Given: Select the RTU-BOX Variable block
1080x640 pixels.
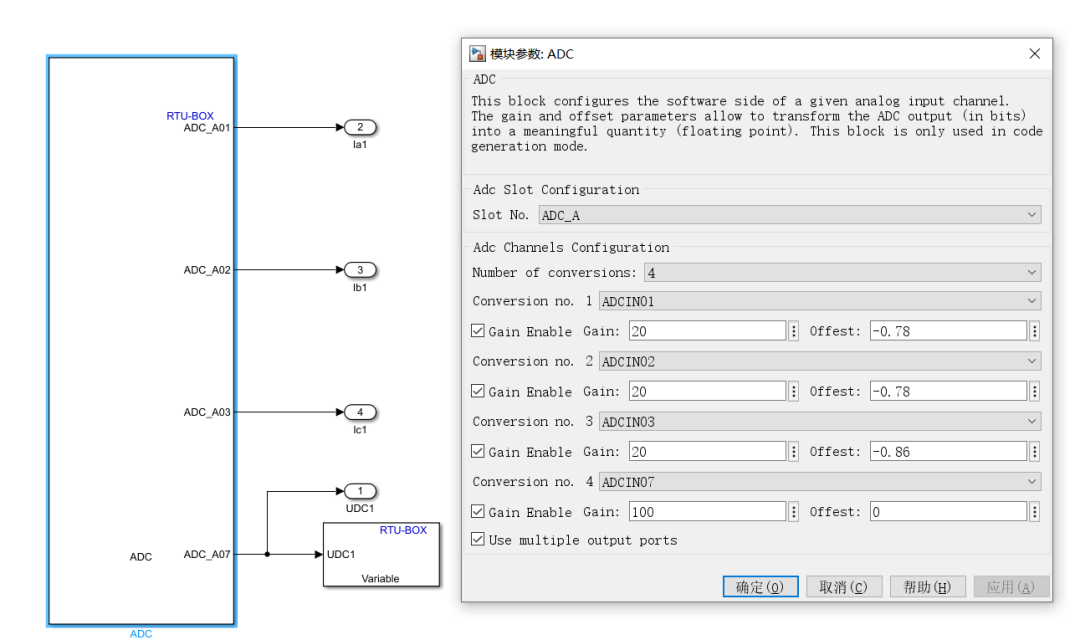Looking at the screenshot, I should click(x=379, y=554).
